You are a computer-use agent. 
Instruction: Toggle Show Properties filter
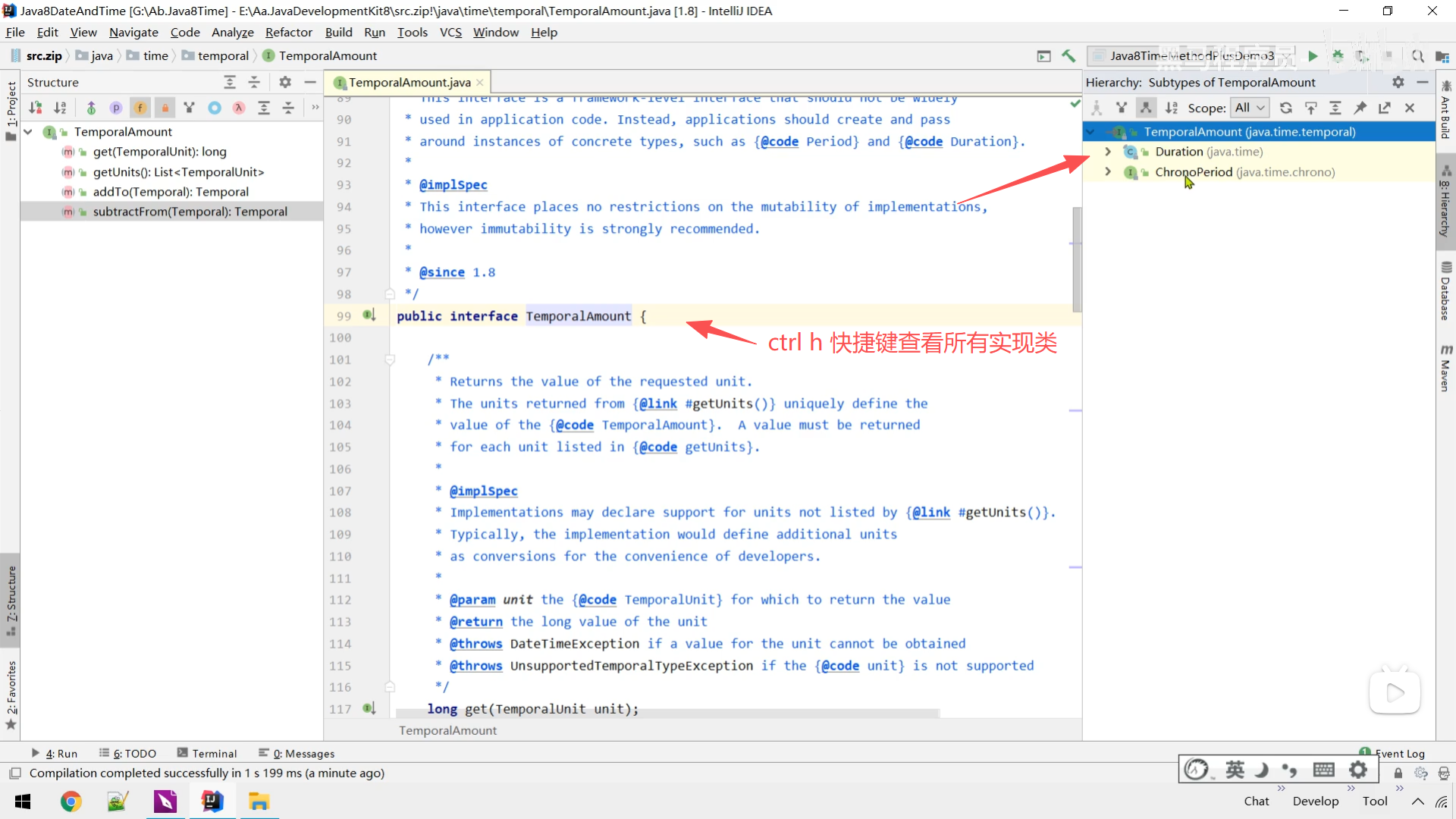pos(115,108)
